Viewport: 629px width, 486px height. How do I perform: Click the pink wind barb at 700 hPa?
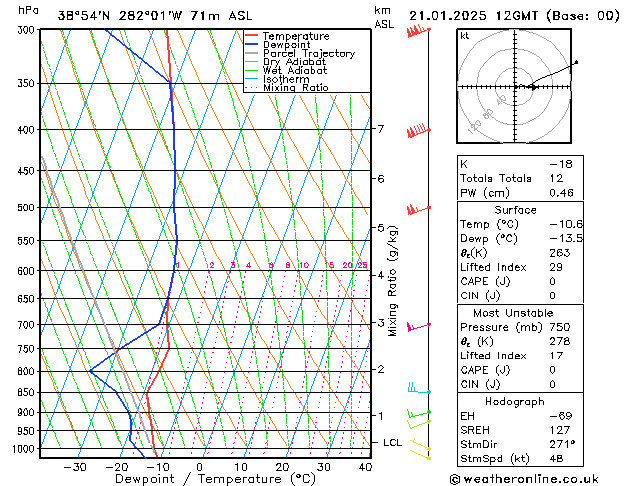point(418,326)
